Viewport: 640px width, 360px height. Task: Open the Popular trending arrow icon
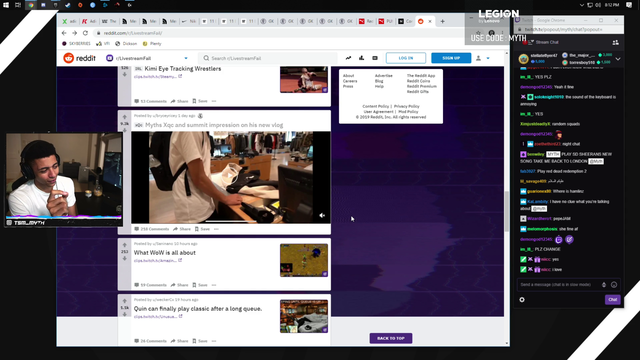click(348, 58)
